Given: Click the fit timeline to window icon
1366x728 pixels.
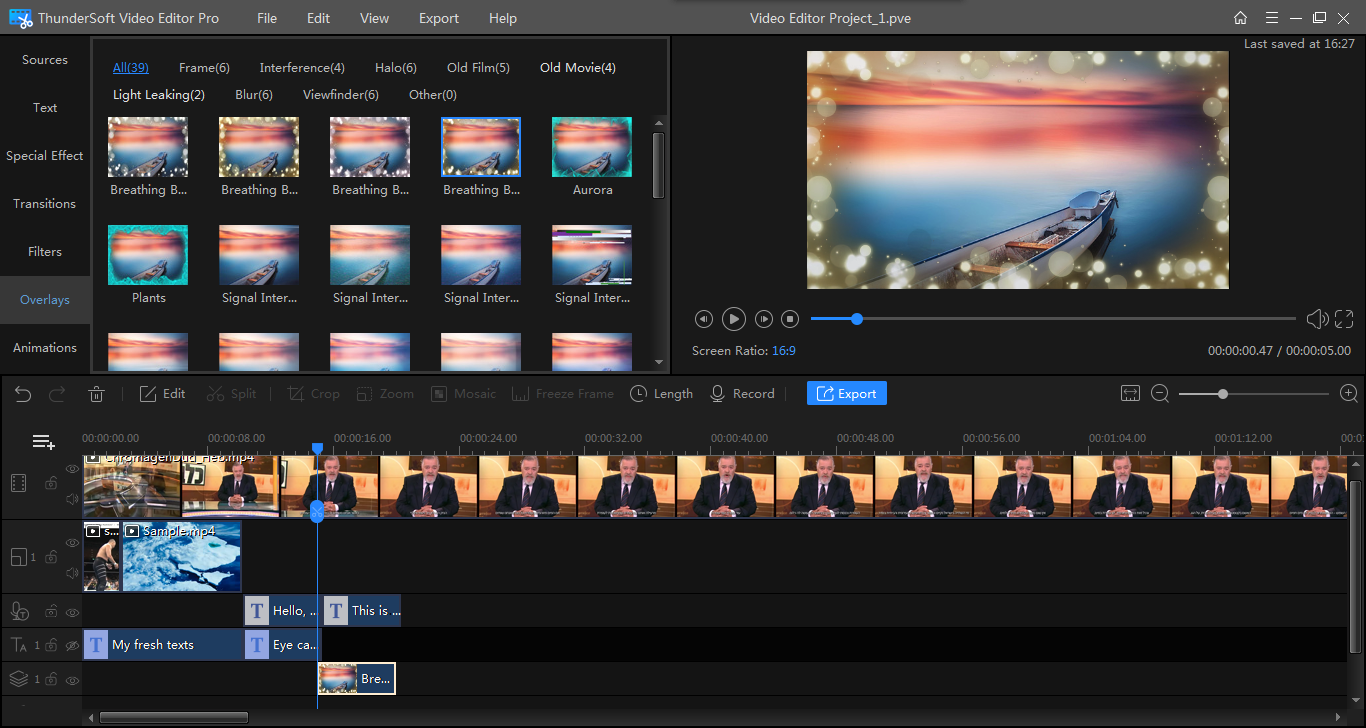Looking at the screenshot, I should (x=1130, y=394).
